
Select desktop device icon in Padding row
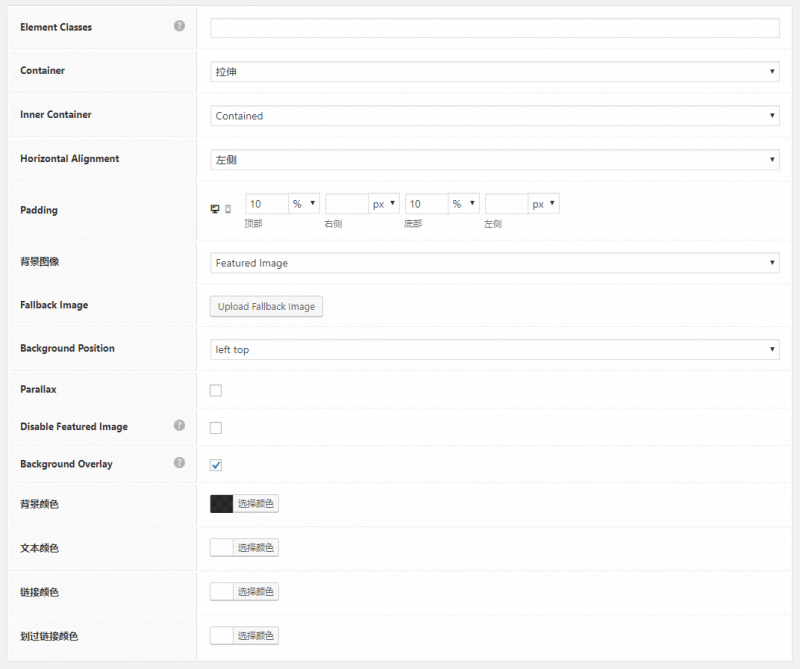click(215, 208)
